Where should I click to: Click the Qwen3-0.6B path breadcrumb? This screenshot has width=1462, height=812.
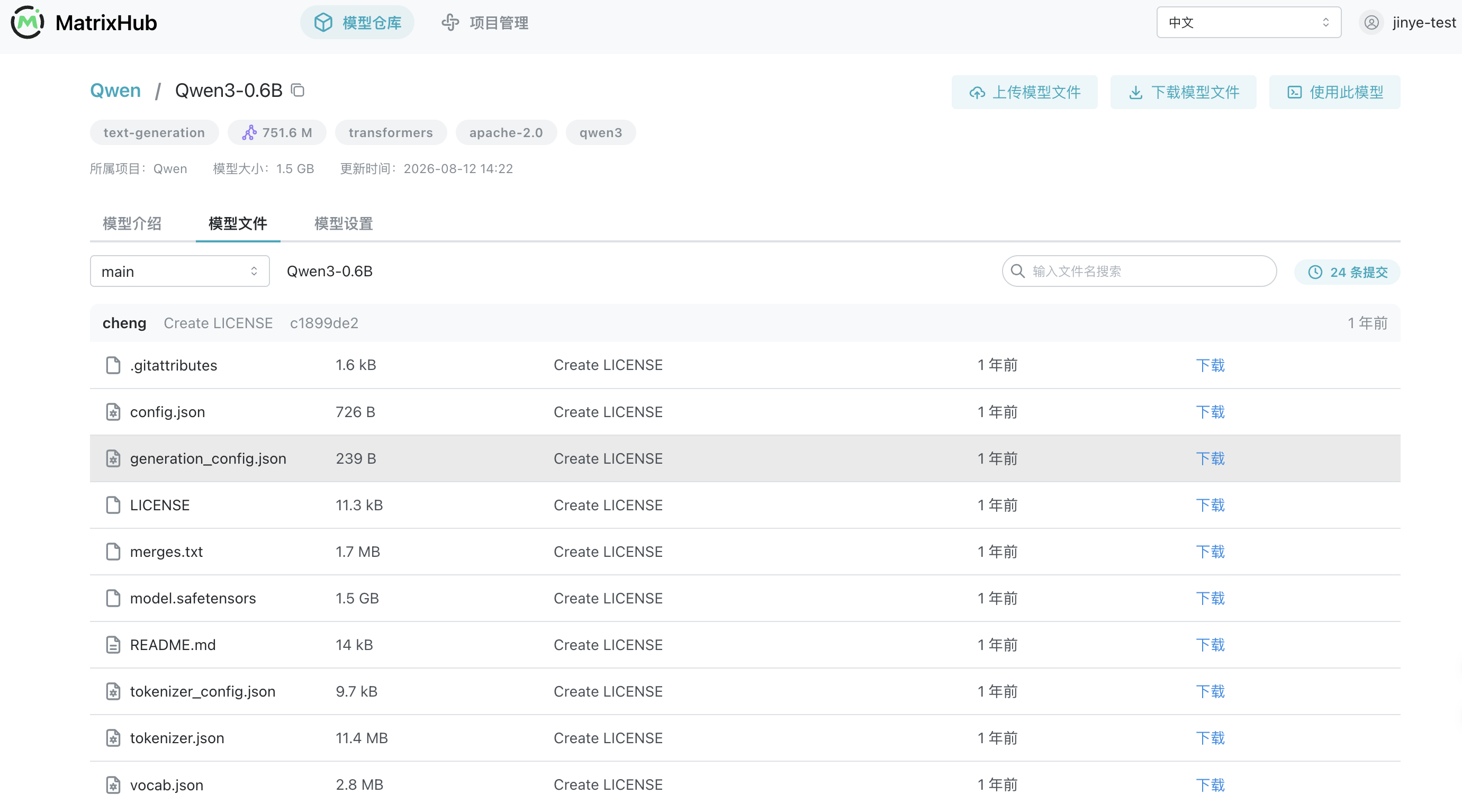[329, 271]
